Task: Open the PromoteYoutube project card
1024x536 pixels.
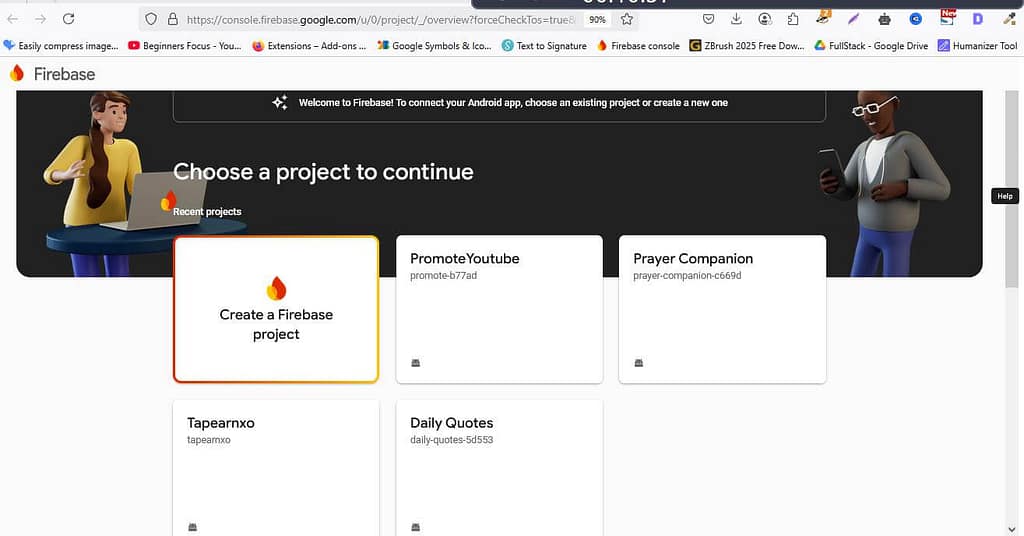Action: pyautogui.click(x=500, y=309)
